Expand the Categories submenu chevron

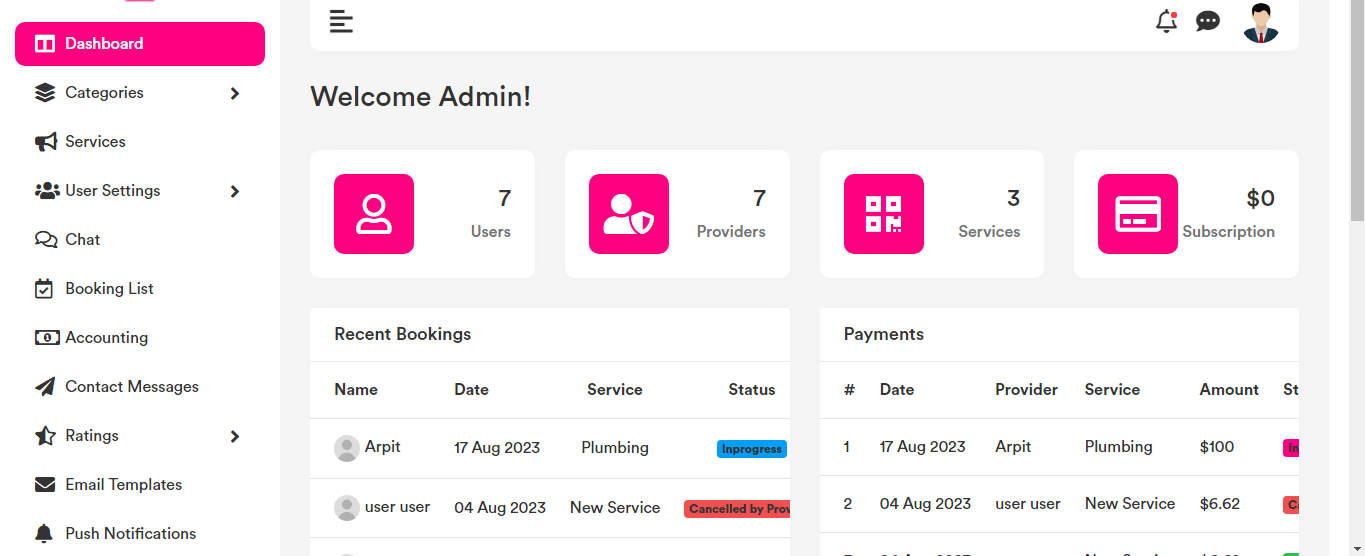tap(235, 93)
